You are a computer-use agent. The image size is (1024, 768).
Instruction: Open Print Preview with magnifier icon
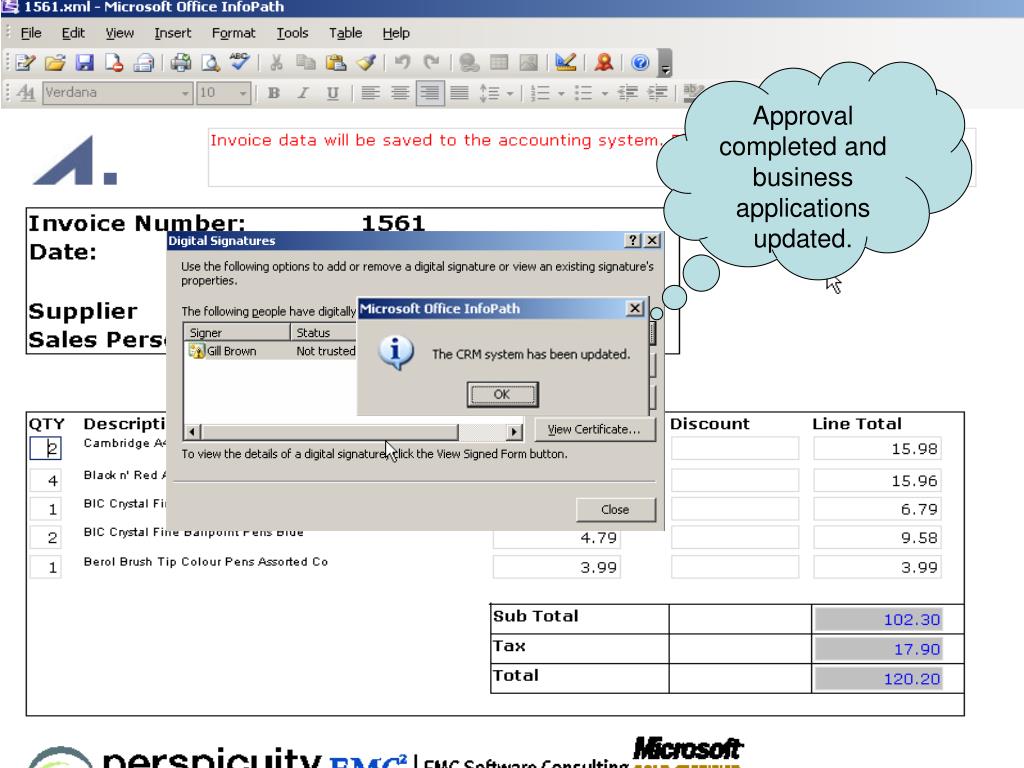pyautogui.click(x=210, y=63)
